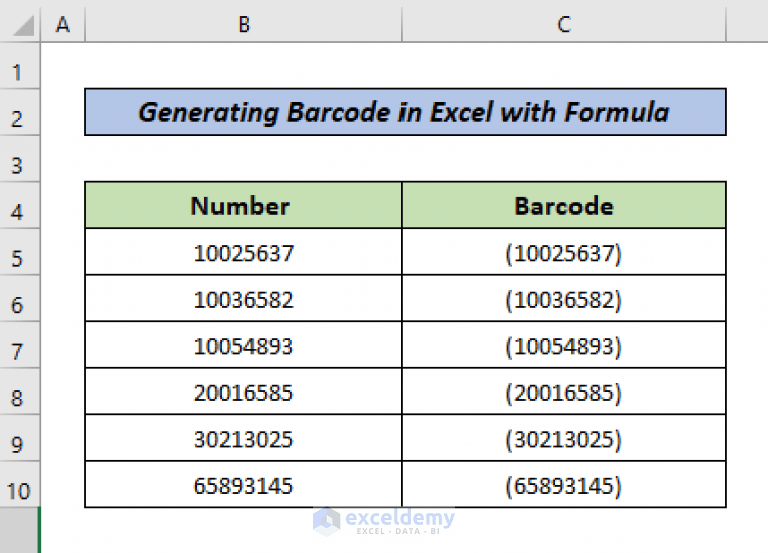Click cell containing 10054893 in Number column

(243, 345)
